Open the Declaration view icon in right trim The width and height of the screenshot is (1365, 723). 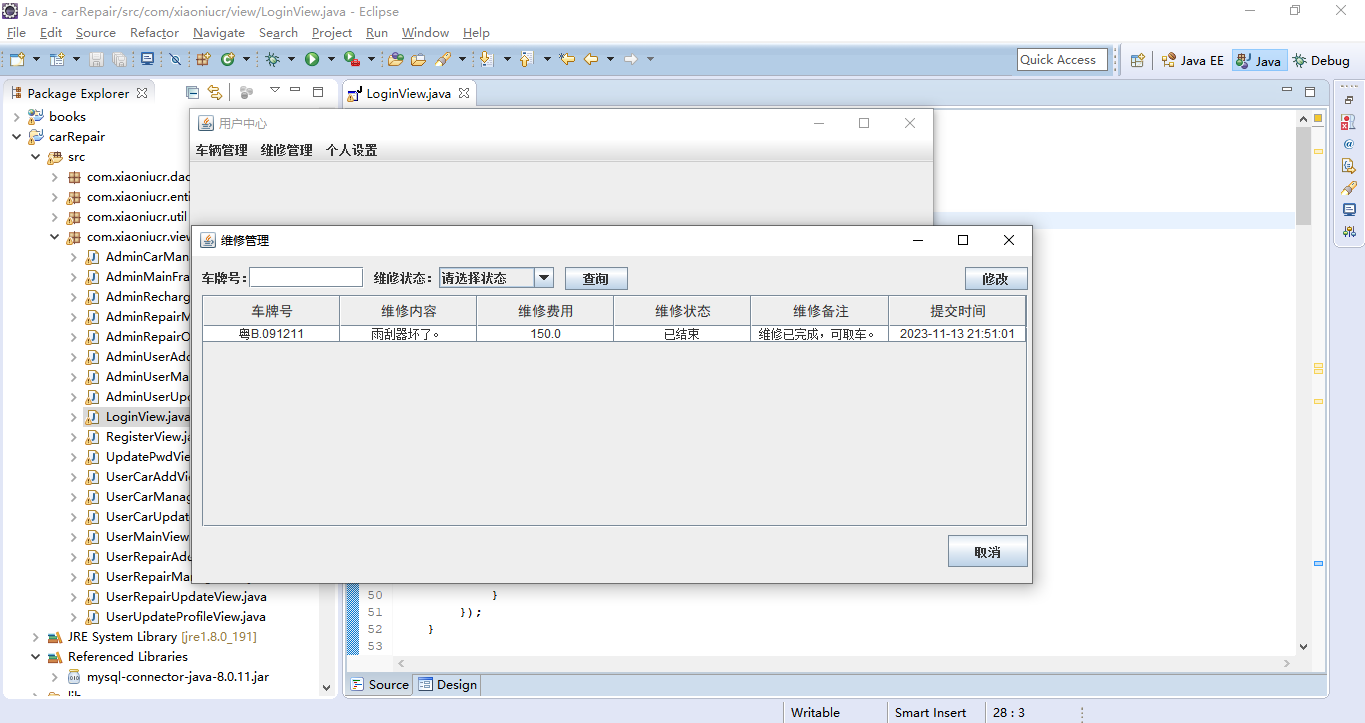coord(1349,166)
